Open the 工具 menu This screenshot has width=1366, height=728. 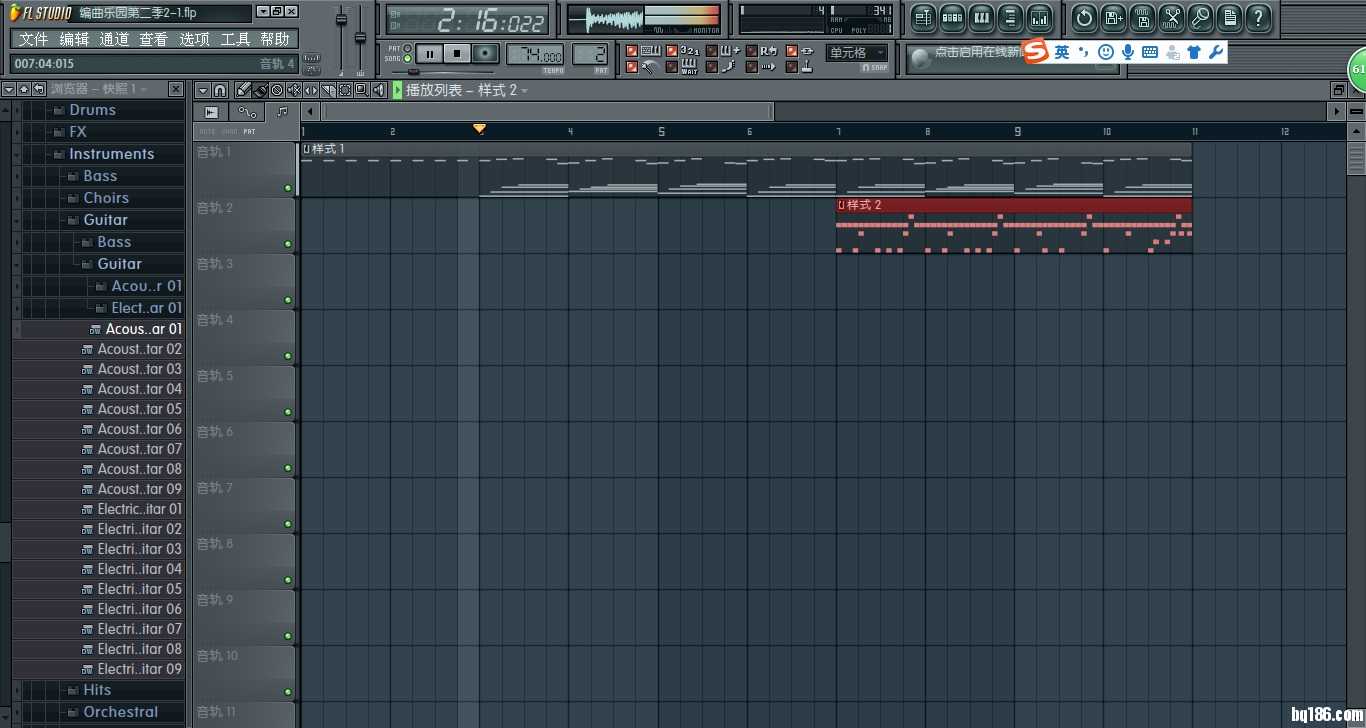(x=235, y=39)
